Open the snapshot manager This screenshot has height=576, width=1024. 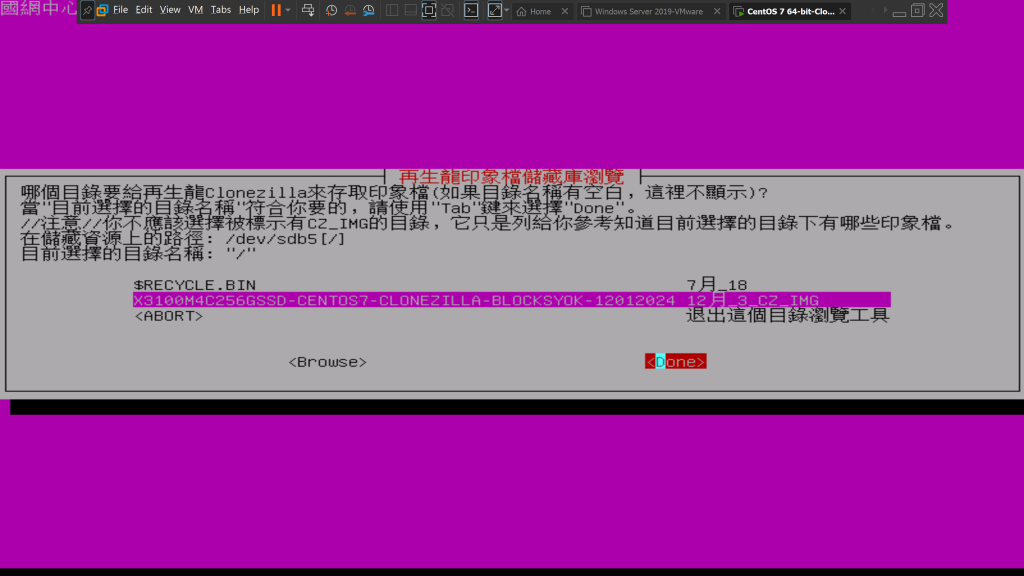(369, 10)
